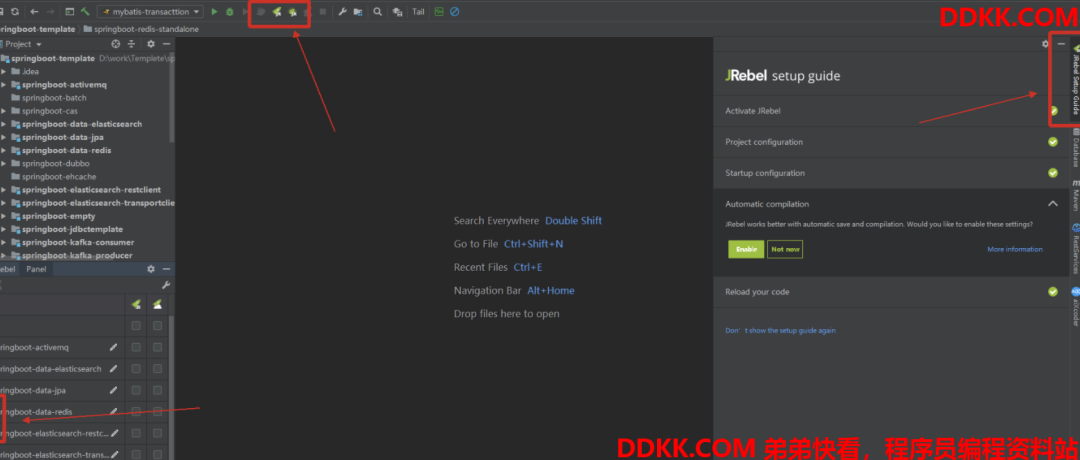Click the blue circle-slash icon in toolbar
1080x460 pixels.
pos(455,12)
